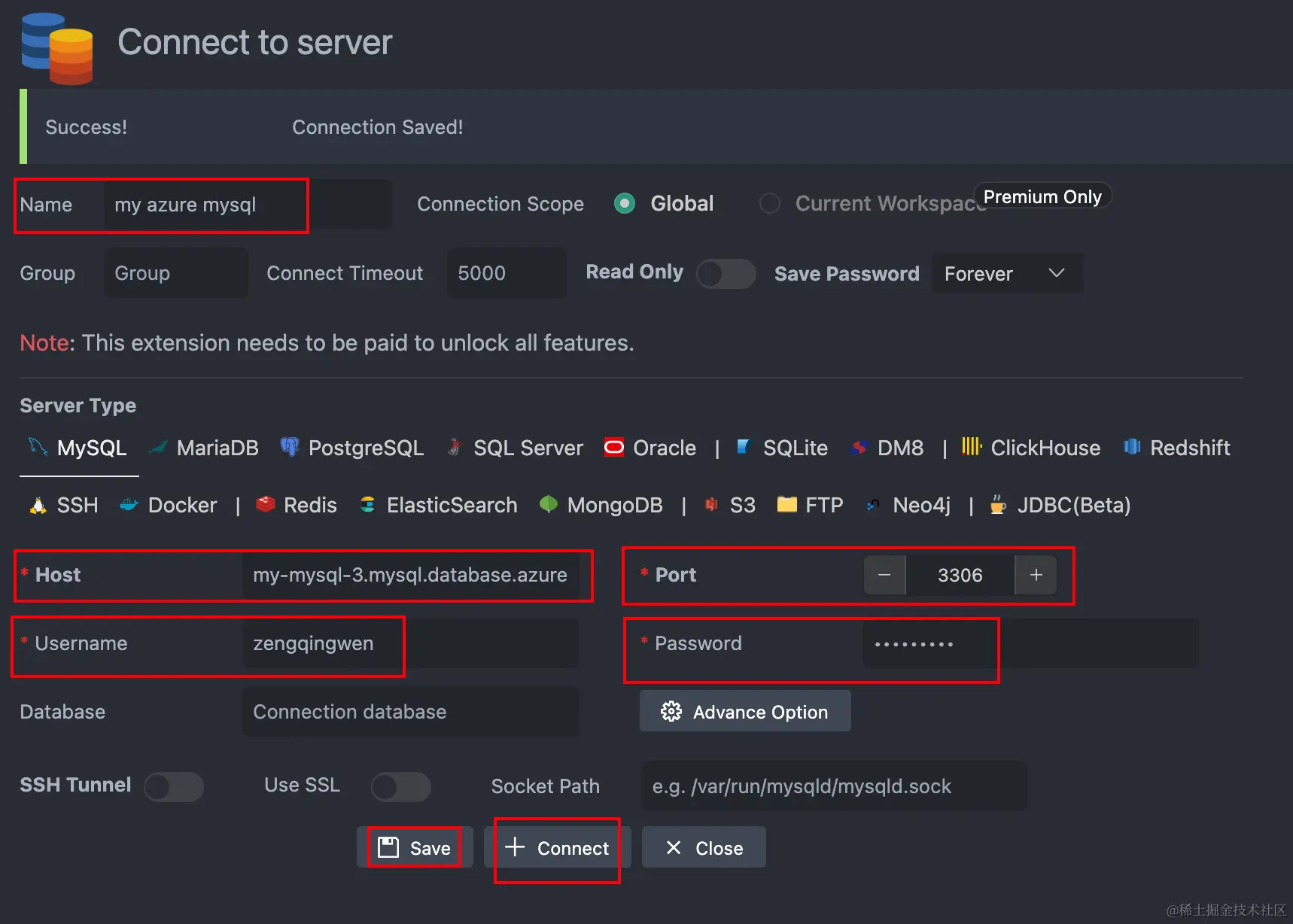The width and height of the screenshot is (1293, 924).
Task: Click the Redshift icon
Action: point(1132,447)
